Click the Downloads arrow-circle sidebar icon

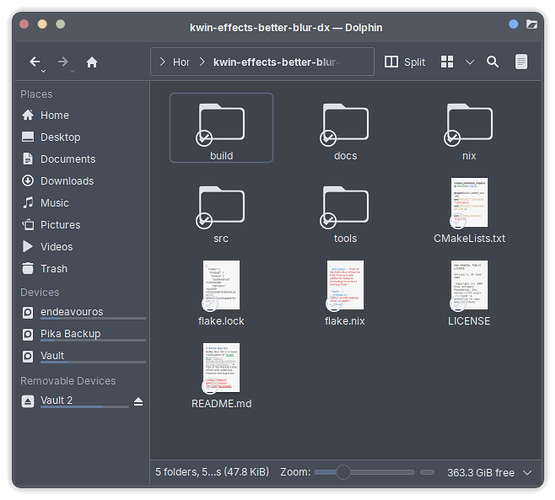(28, 180)
